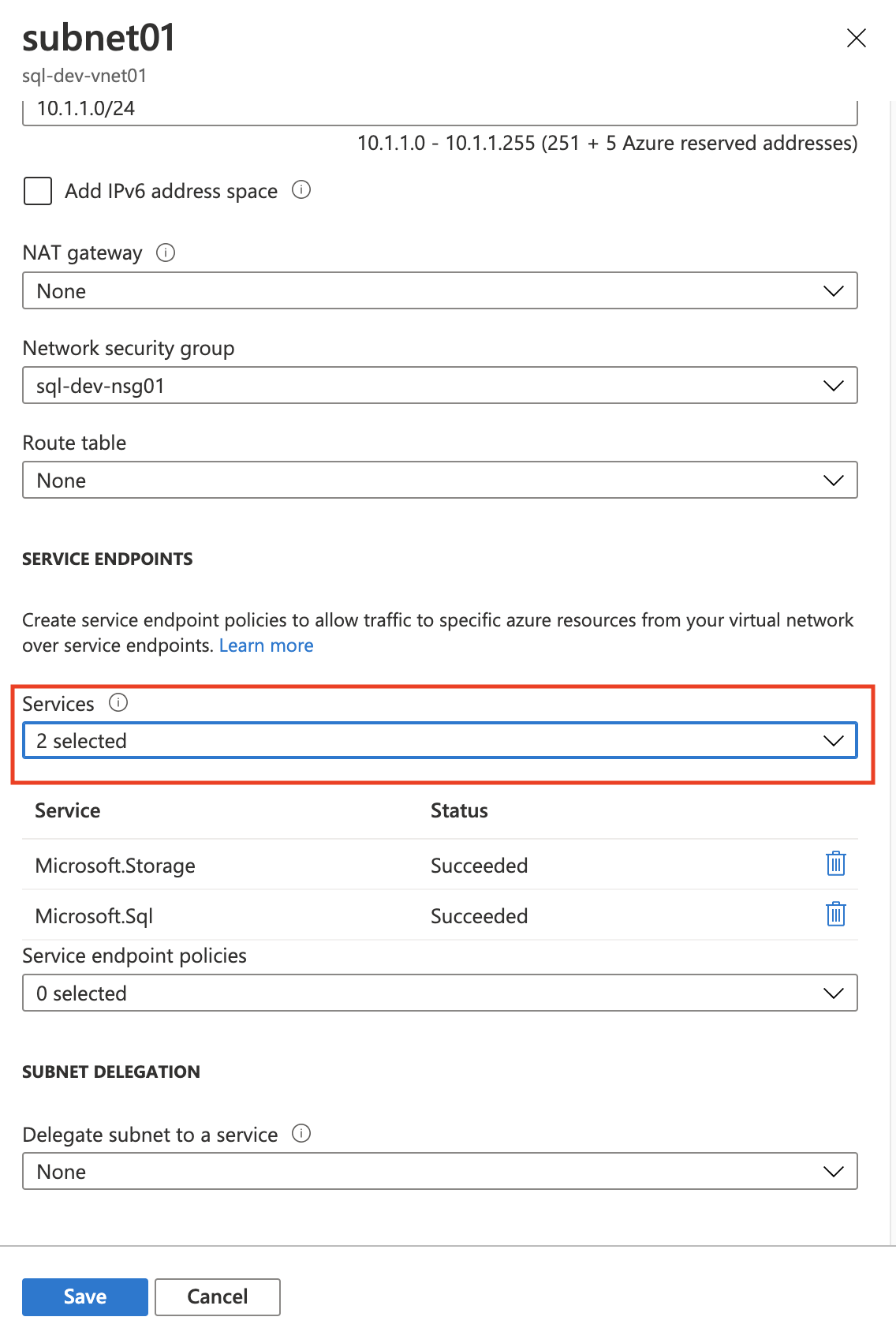896x1343 pixels.
Task: Save the subnet configuration
Action: (85, 1297)
